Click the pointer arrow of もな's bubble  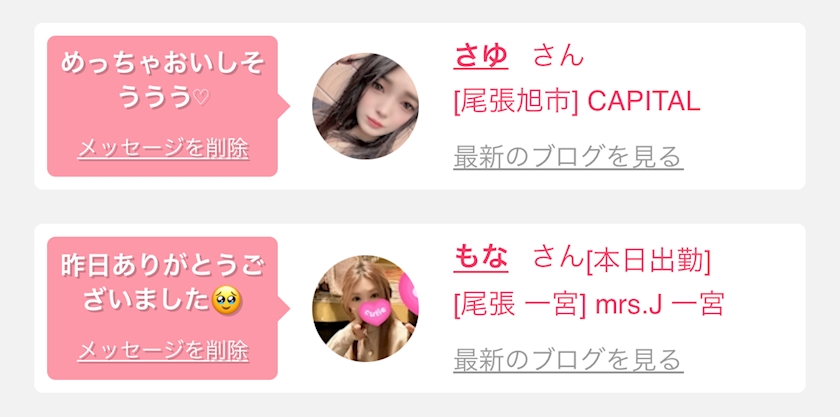pos(283,308)
